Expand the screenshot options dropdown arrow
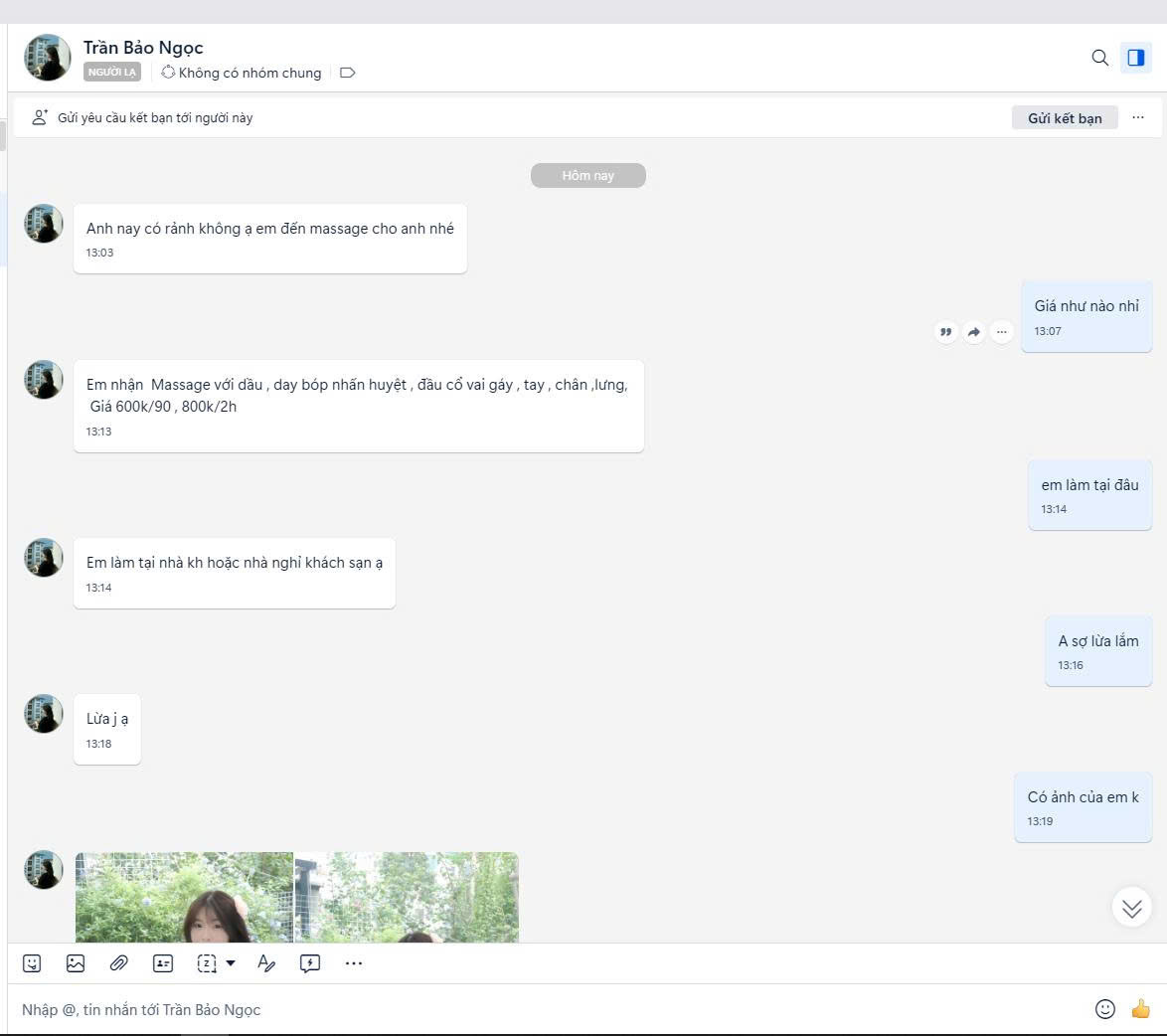Viewport: 1167px width, 1036px height. click(231, 963)
